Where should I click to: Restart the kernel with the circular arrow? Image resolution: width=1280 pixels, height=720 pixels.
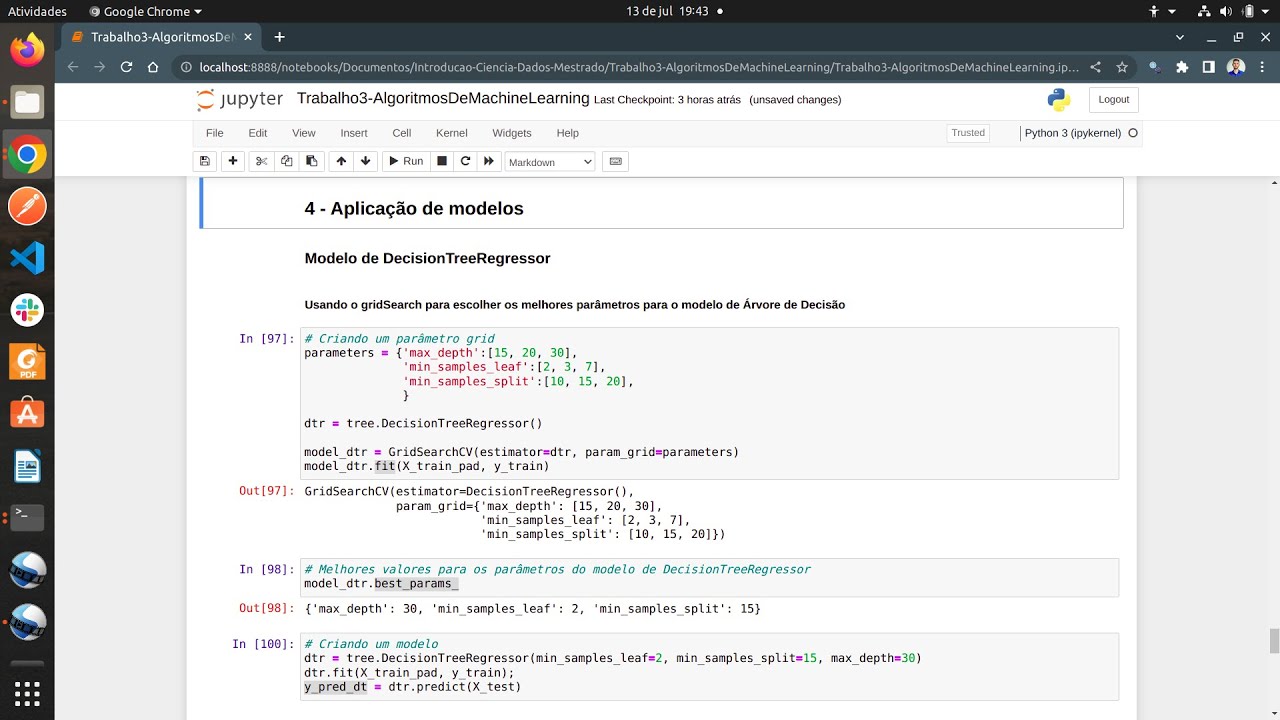tap(465, 161)
